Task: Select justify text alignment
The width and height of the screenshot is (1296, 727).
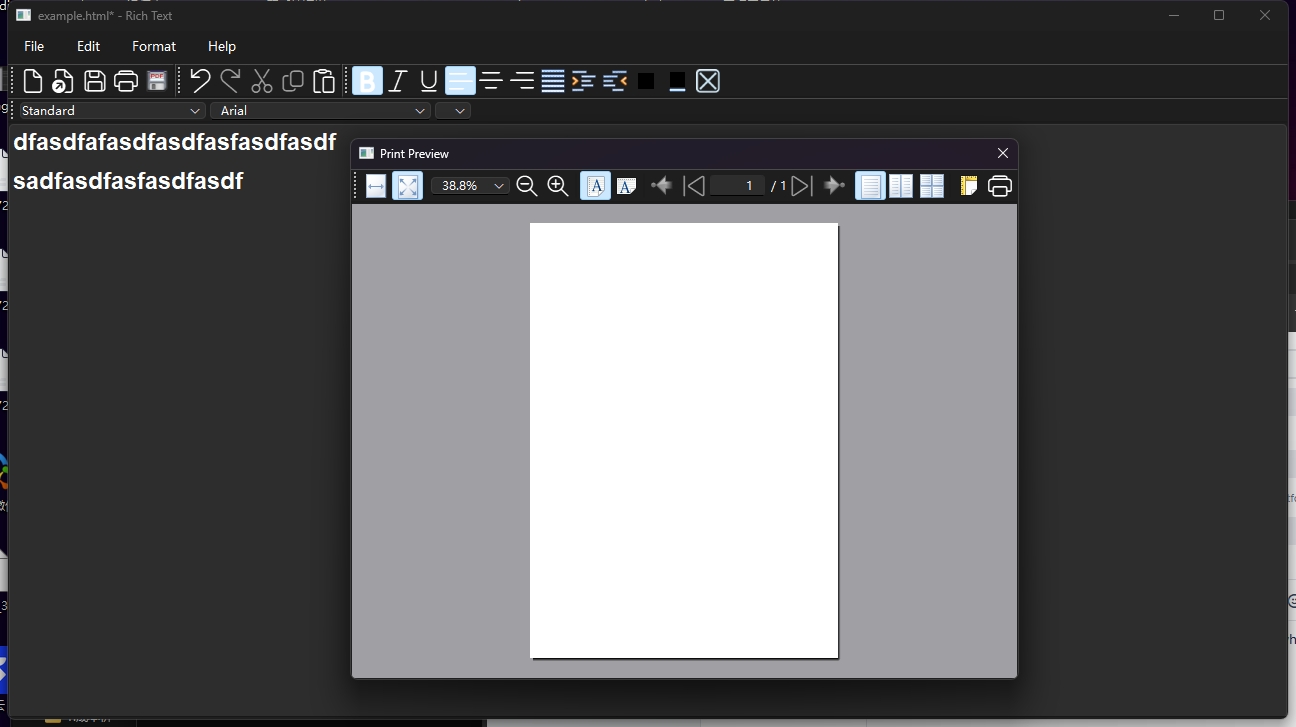Action: point(553,81)
